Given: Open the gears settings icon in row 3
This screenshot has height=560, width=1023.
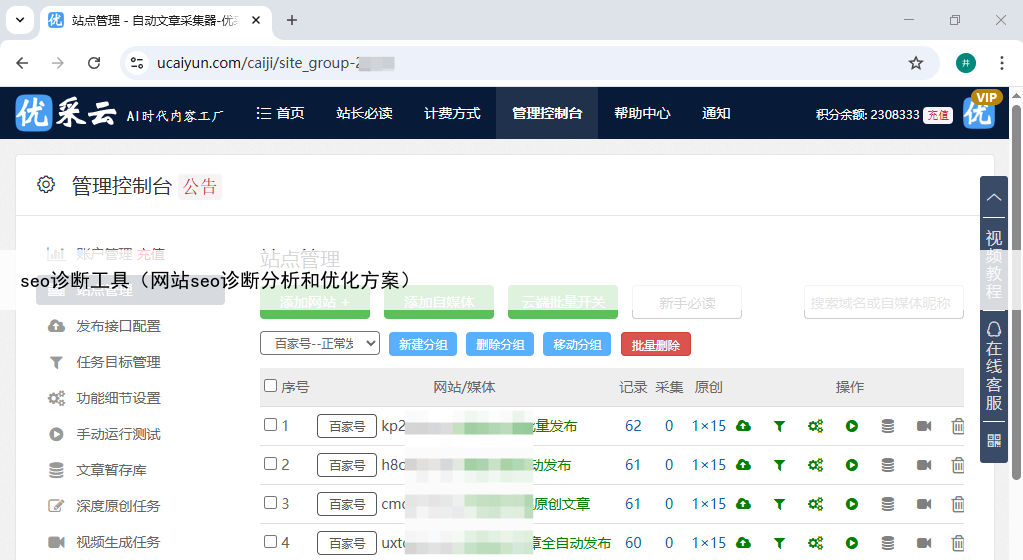Looking at the screenshot, I should click(x=815, y=504).
